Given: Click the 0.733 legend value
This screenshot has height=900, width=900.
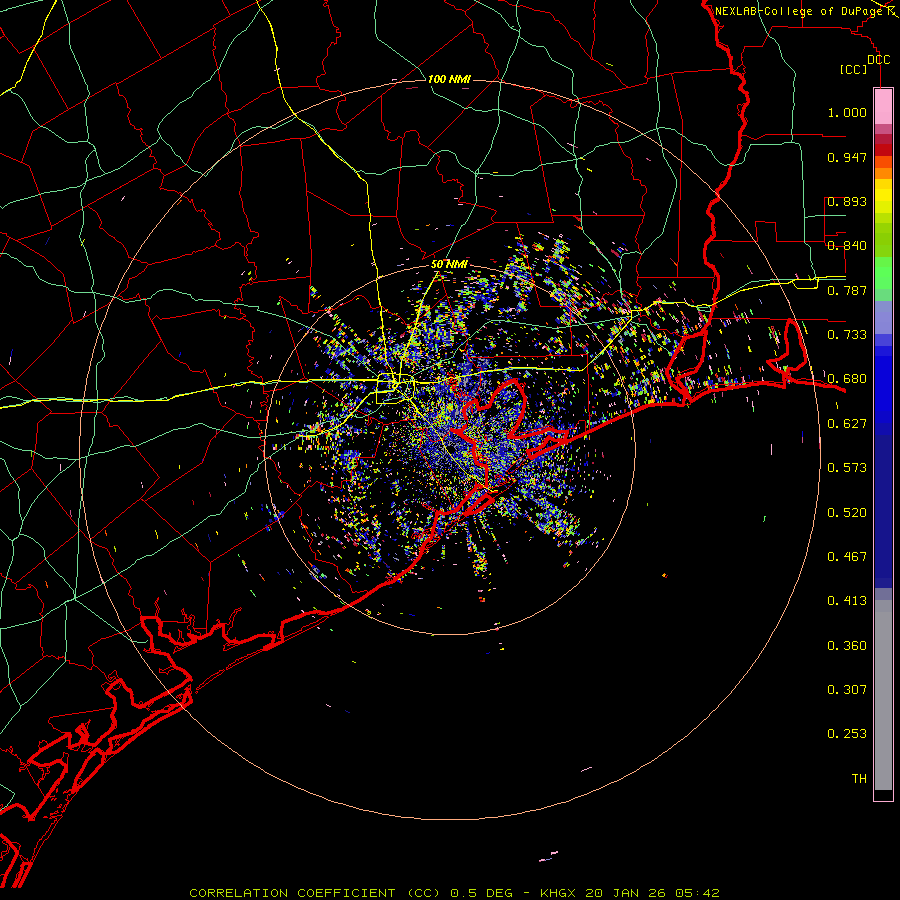Looking at the screenshot, I should point(847,335).
